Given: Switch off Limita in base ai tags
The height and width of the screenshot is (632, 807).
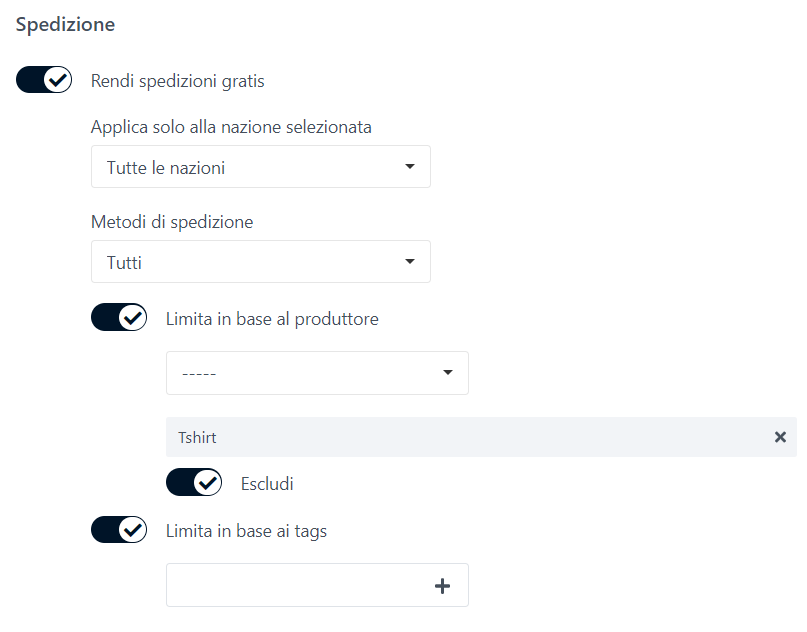Looking at the screenshot, I should [x=119, y=530].
